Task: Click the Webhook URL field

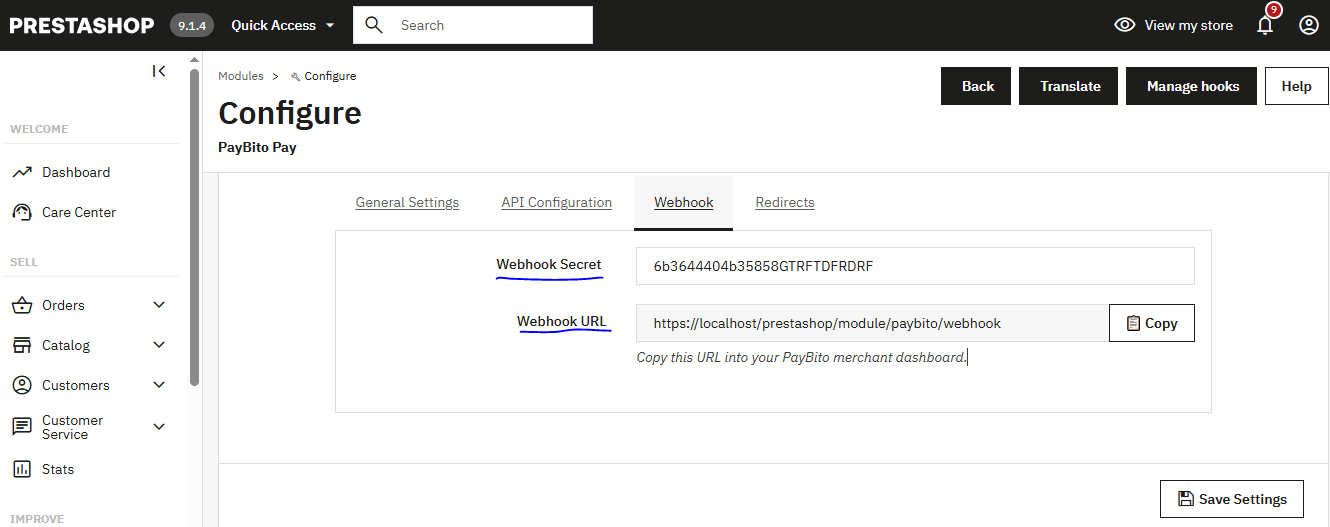Action: click(x=872, y=323)
